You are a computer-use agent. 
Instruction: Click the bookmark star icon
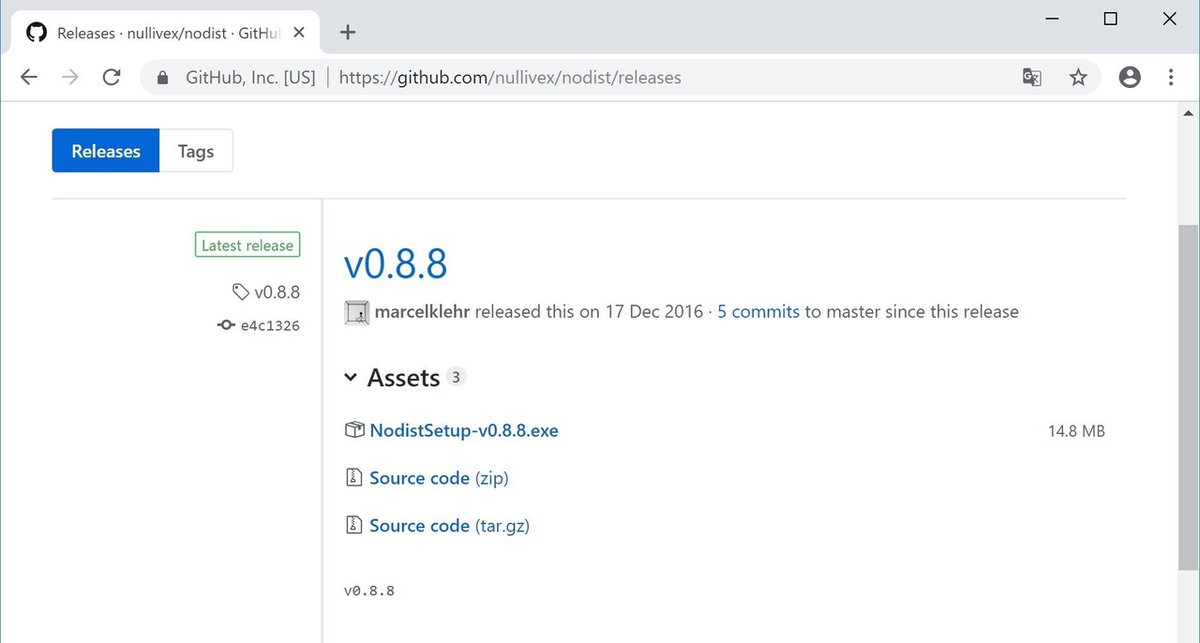click(x=1078, y=76)
